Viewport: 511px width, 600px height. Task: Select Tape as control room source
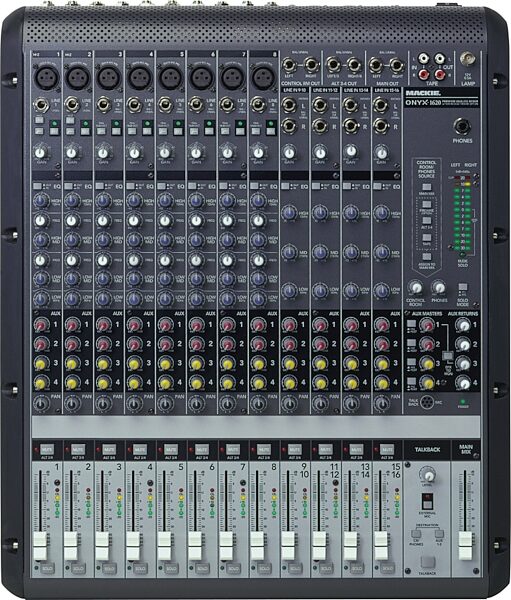tap(426, 237)
